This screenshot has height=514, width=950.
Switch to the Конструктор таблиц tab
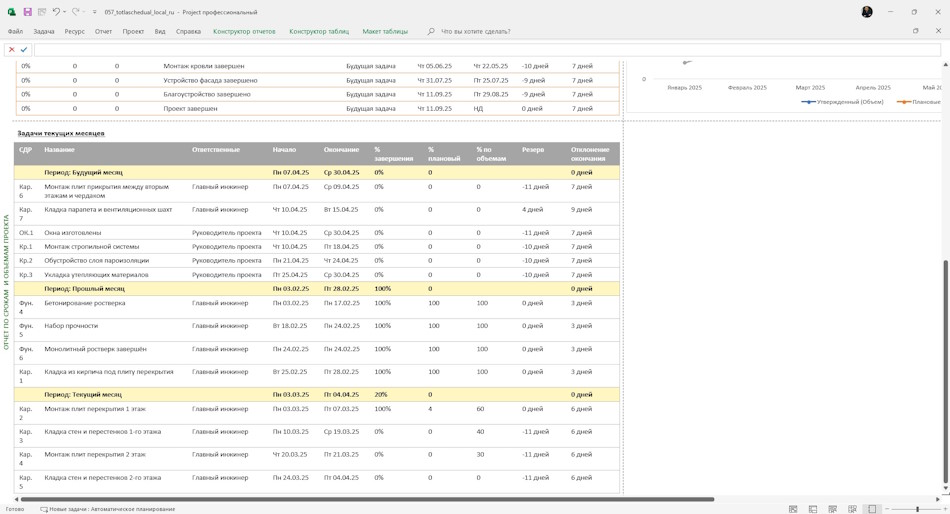tap(319, 31)
